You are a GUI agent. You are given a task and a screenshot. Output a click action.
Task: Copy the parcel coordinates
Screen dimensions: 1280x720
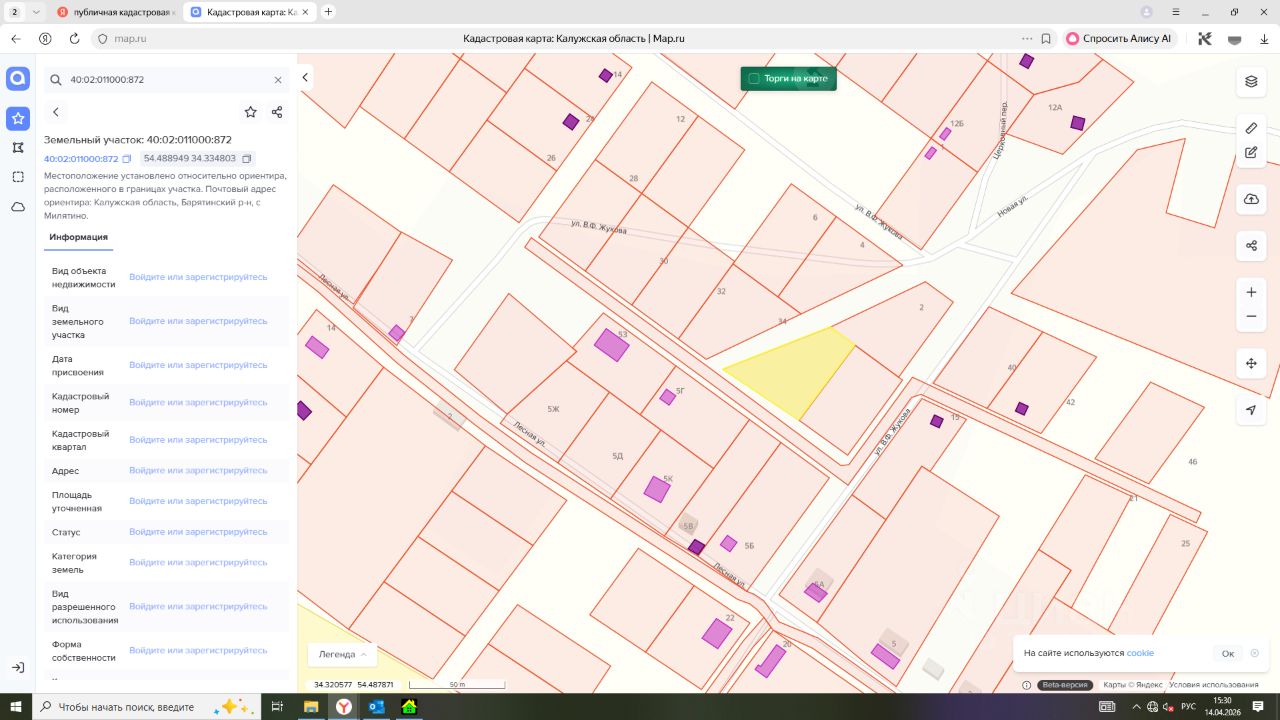click(x=248, y=158)
